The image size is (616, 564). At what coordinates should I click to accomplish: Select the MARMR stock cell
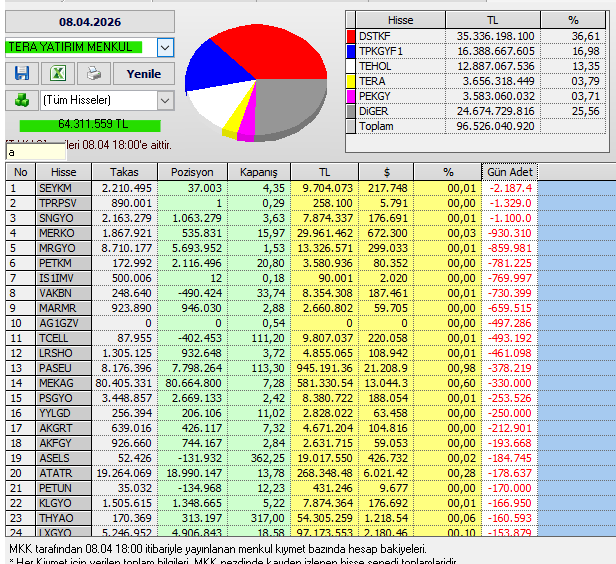pyautogui.click(x=64, y=308)
